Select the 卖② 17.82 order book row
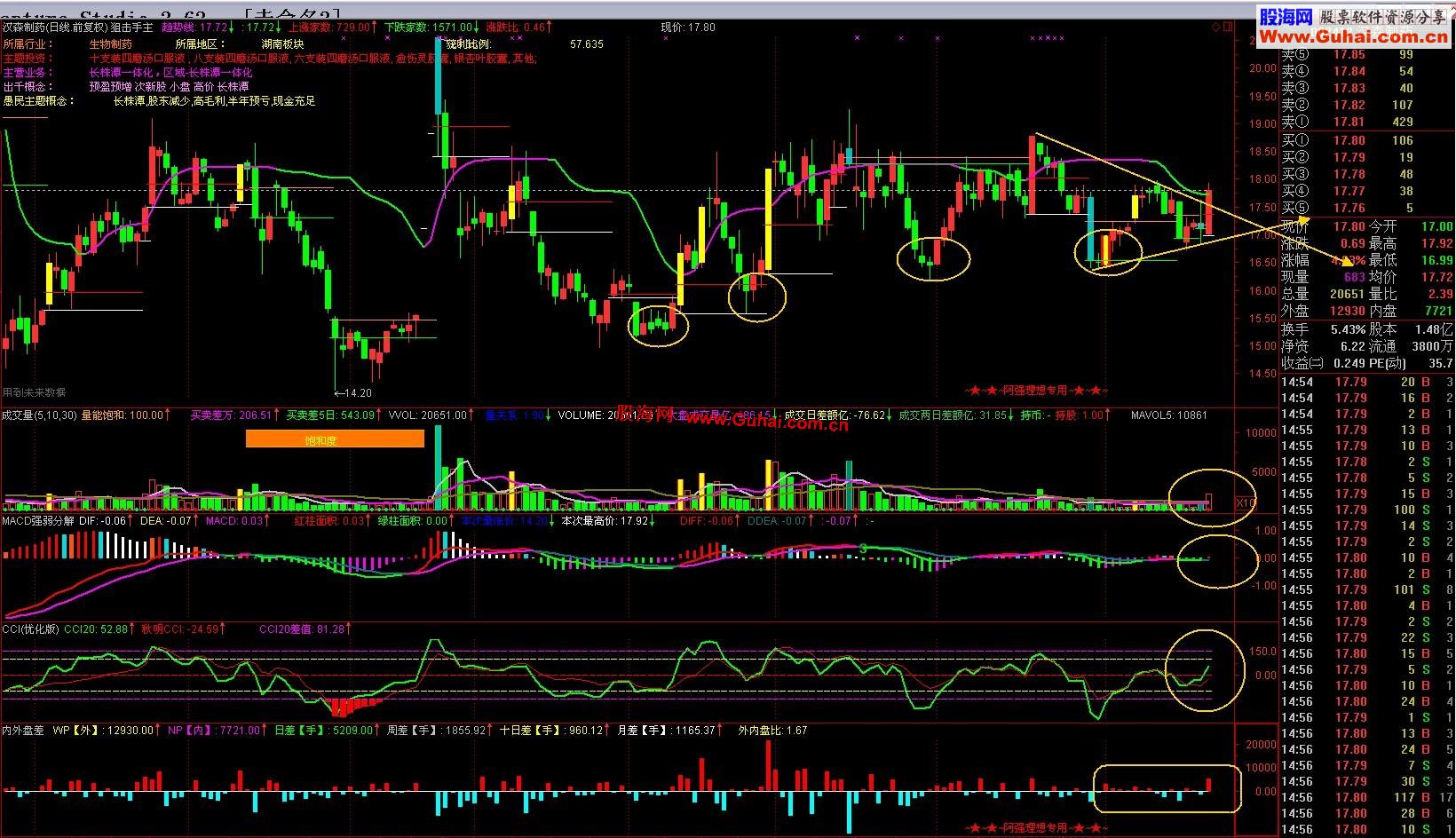Image resolution: width=1456 pixels, height=838 pixels. [1367, 105]
